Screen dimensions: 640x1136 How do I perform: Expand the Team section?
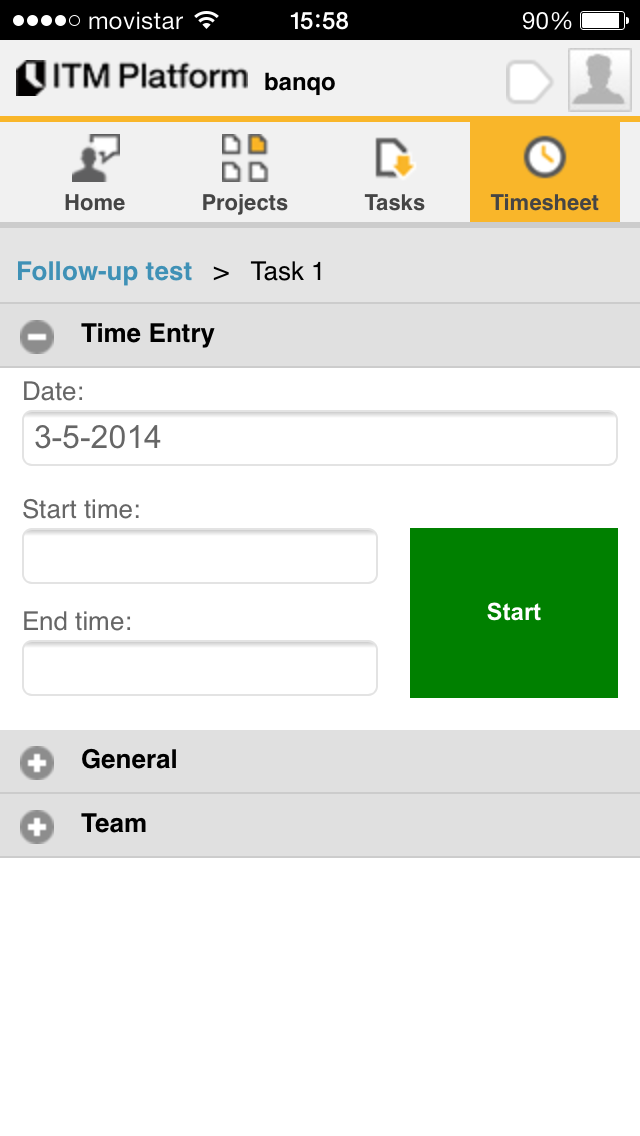pyautogui.click(x=37, y=826)
